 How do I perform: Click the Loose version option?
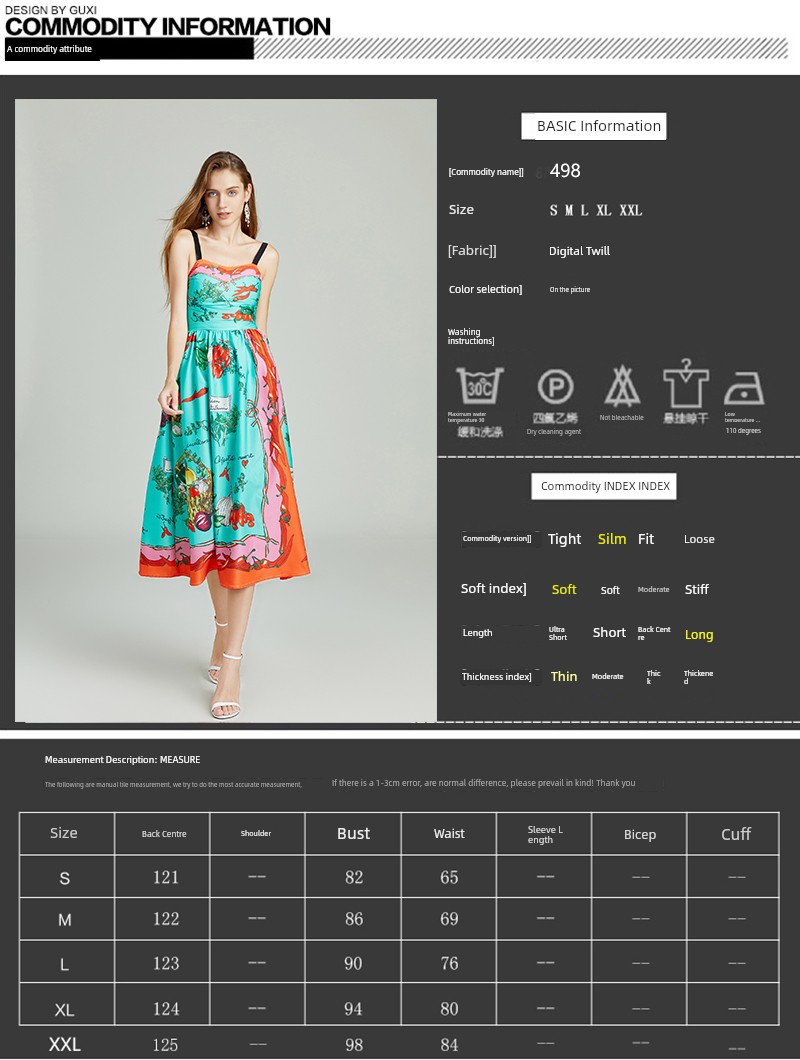(x=699, y=539)
